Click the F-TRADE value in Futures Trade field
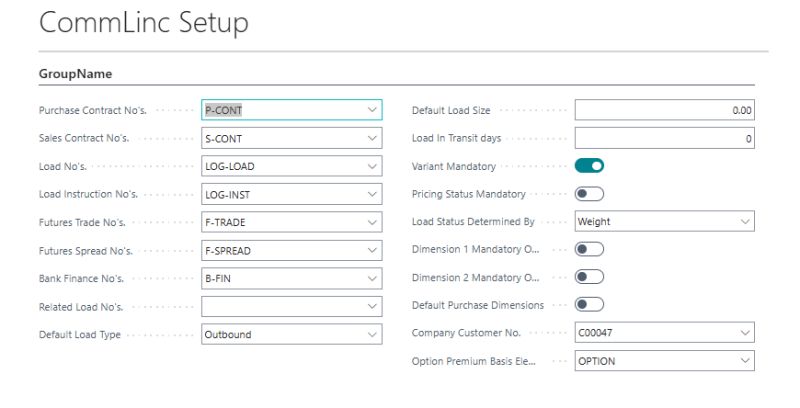 coord(225,222)
